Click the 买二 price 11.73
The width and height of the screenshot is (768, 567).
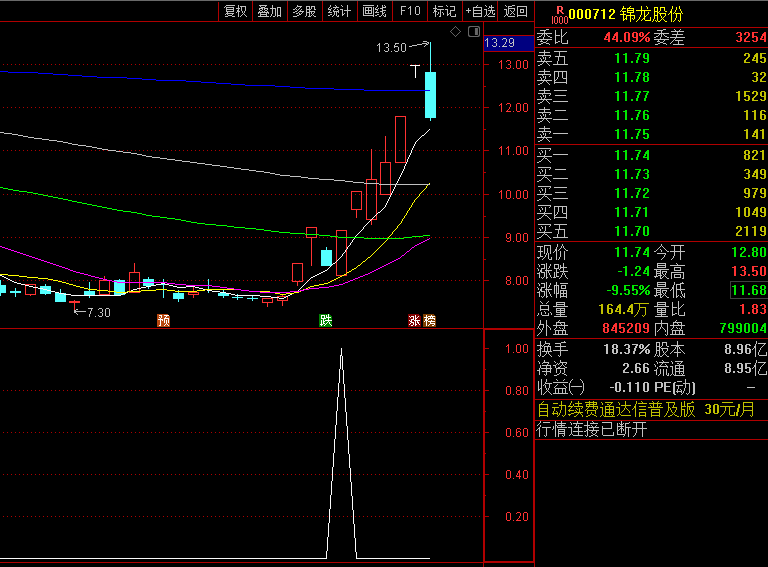click(x=632, y=175)
